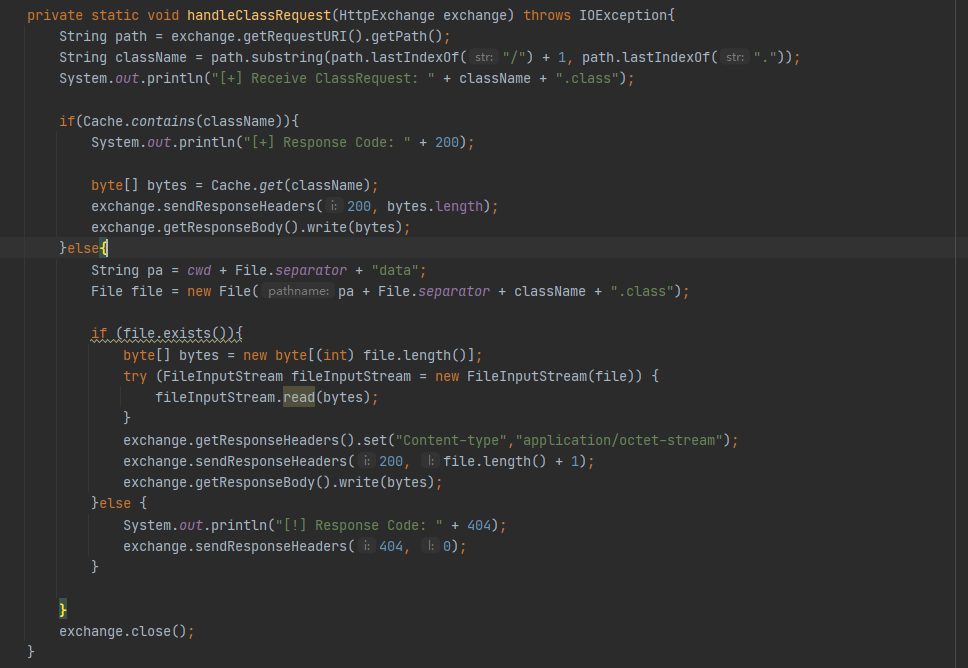
Task: Click file.length() + 1 expression
Action: tap(511, 462)
